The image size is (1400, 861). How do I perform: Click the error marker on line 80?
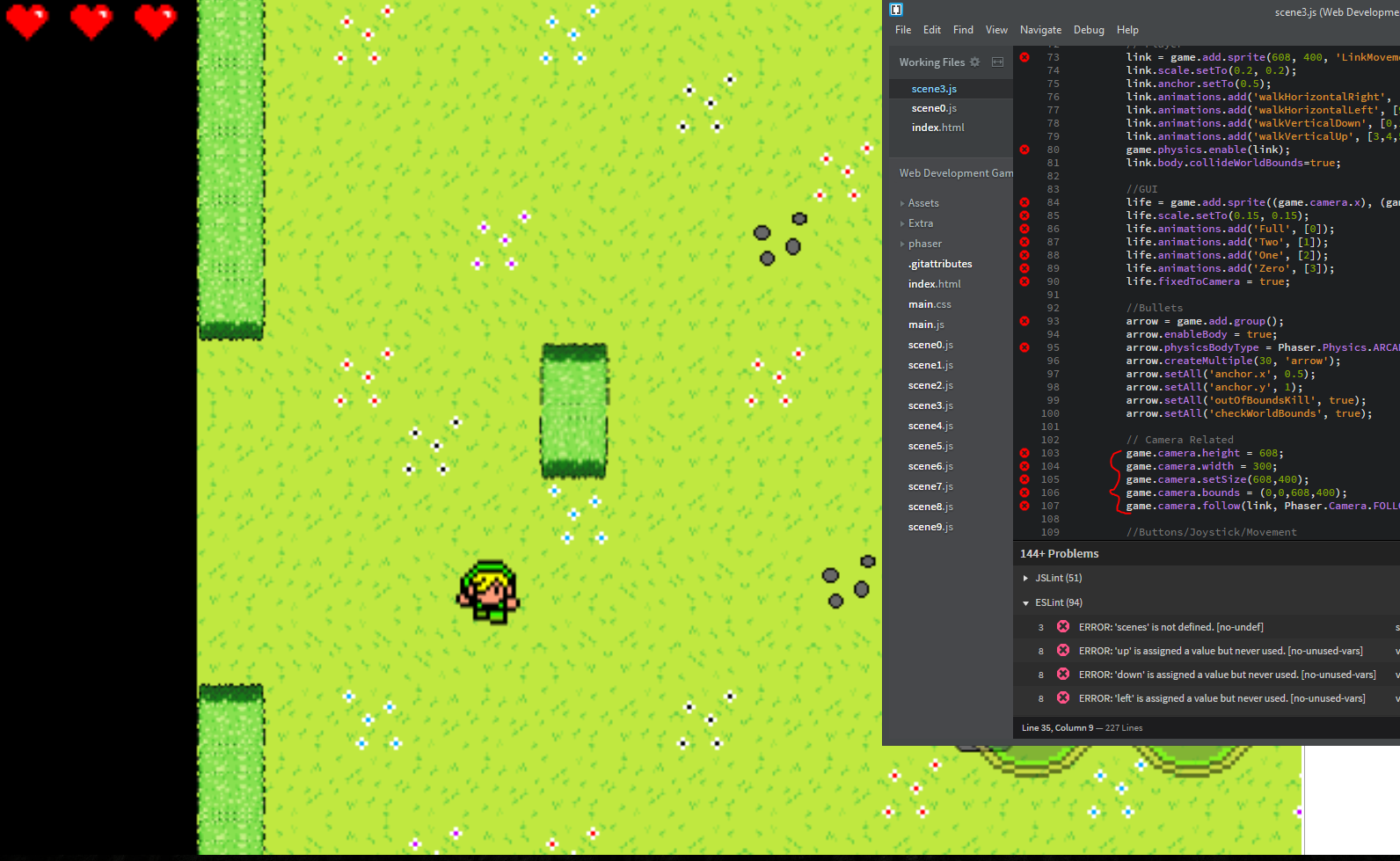coord(1024,150)
